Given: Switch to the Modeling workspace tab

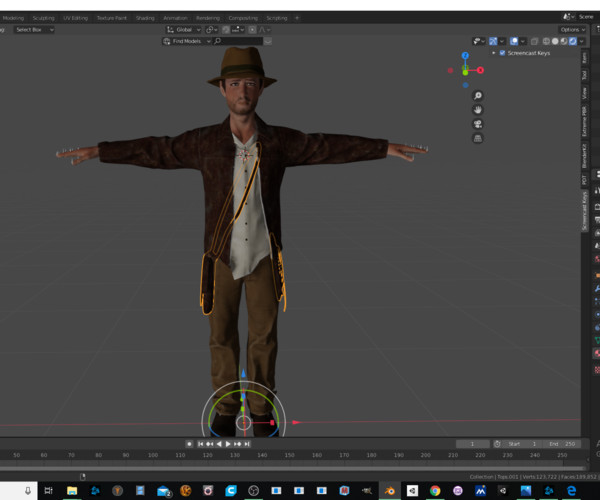Looking at the screenshot, I should 13,18.
